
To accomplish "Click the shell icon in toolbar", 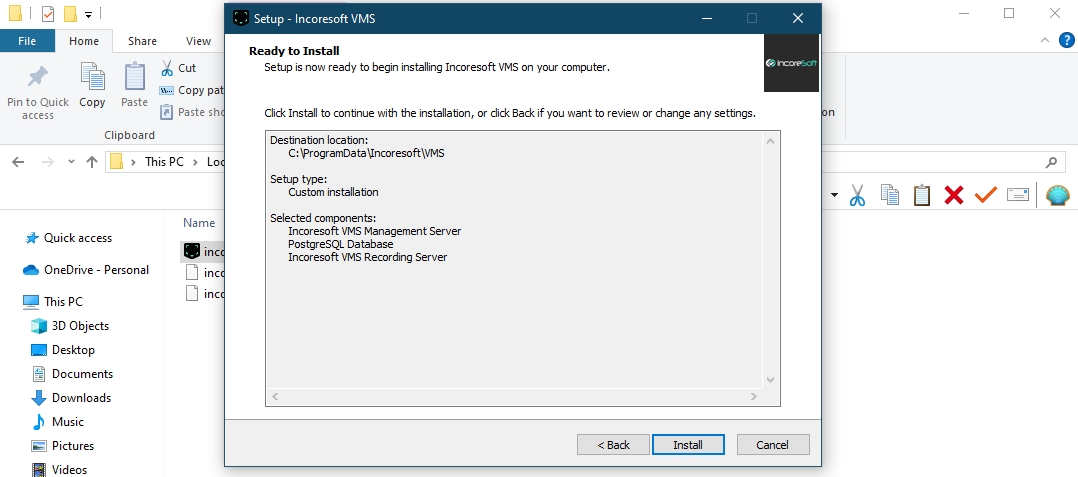I will coord(1058,195).
